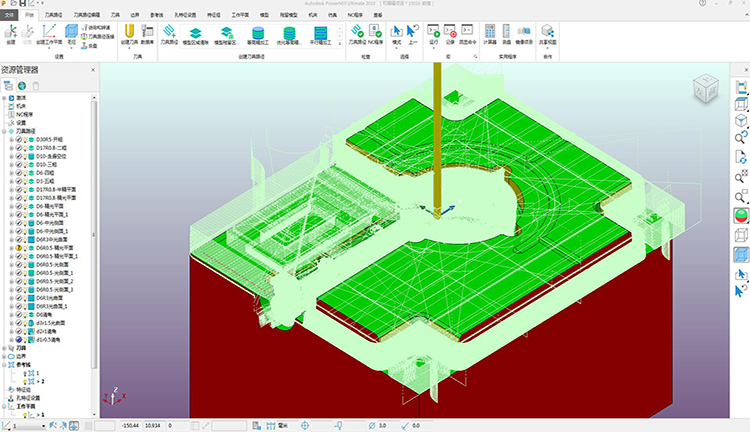Open the 参考线 ribbon tab
The width and height of the screenshot is (750, 432).
coord(157,15)
